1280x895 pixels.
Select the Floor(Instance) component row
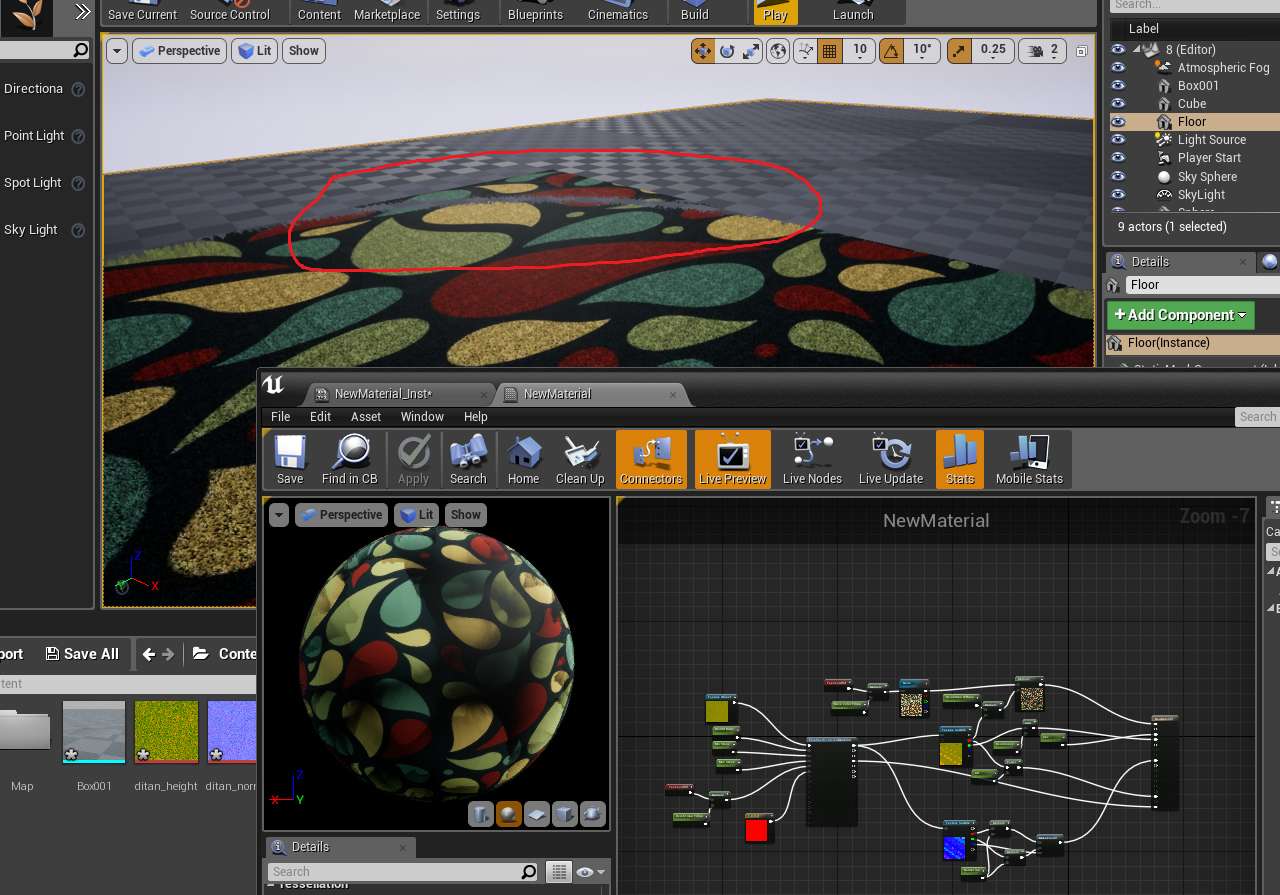(x=1192, y=343)
